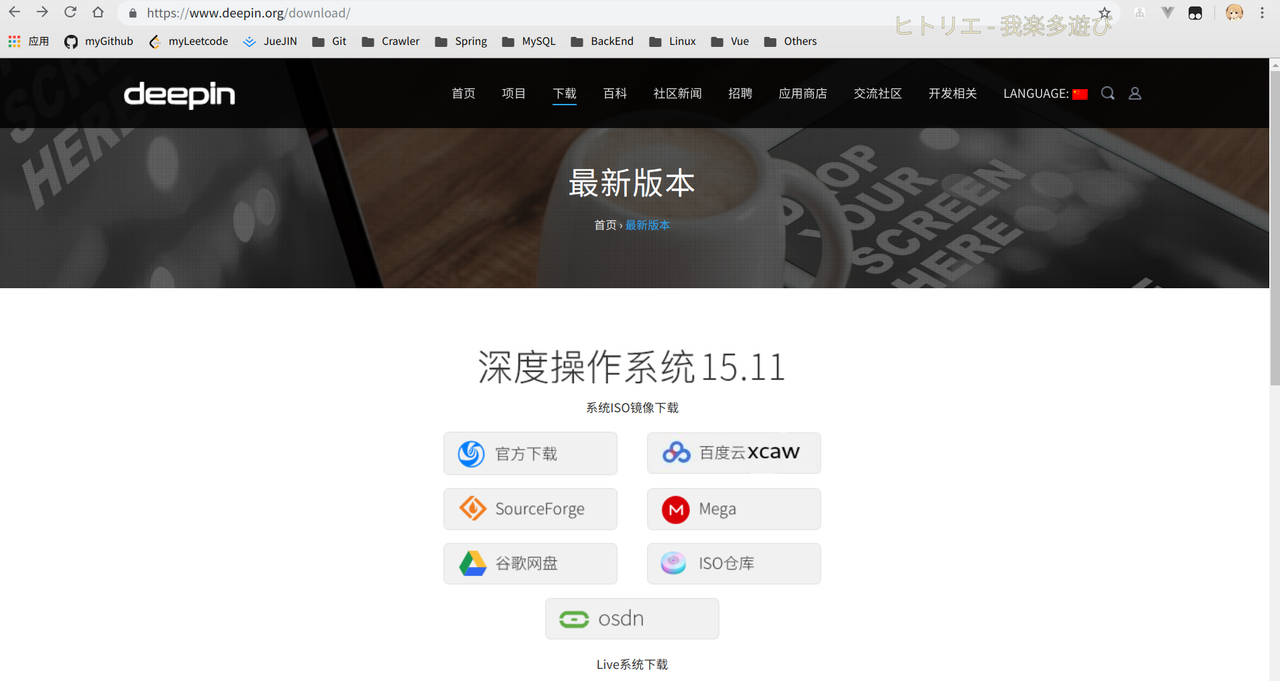Open the 交流社区 navigation item

point(878,93)
